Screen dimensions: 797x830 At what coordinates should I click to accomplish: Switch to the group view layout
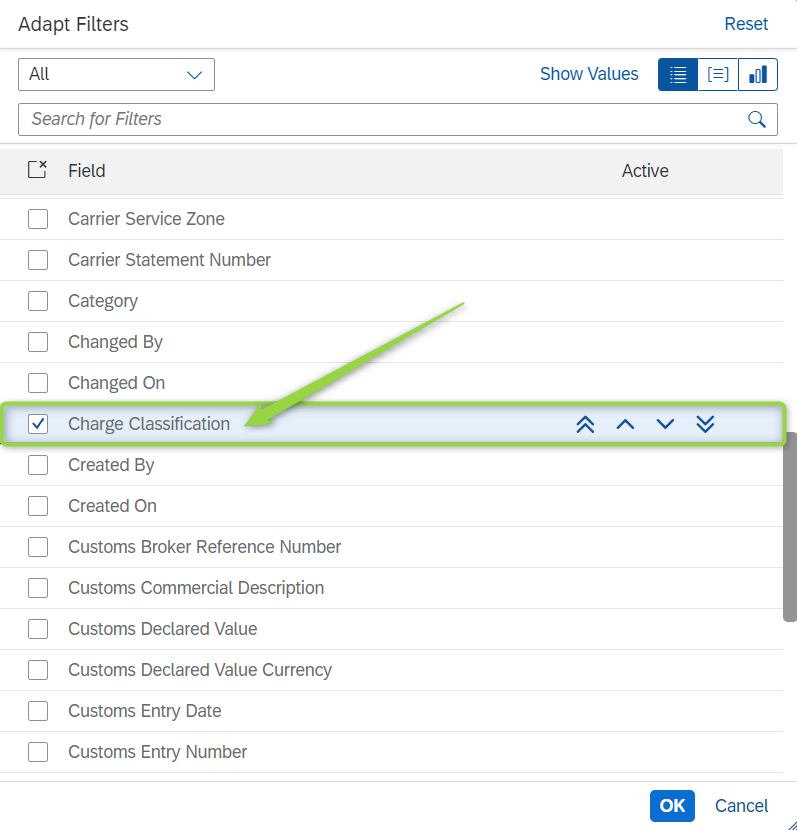point(717,74)
